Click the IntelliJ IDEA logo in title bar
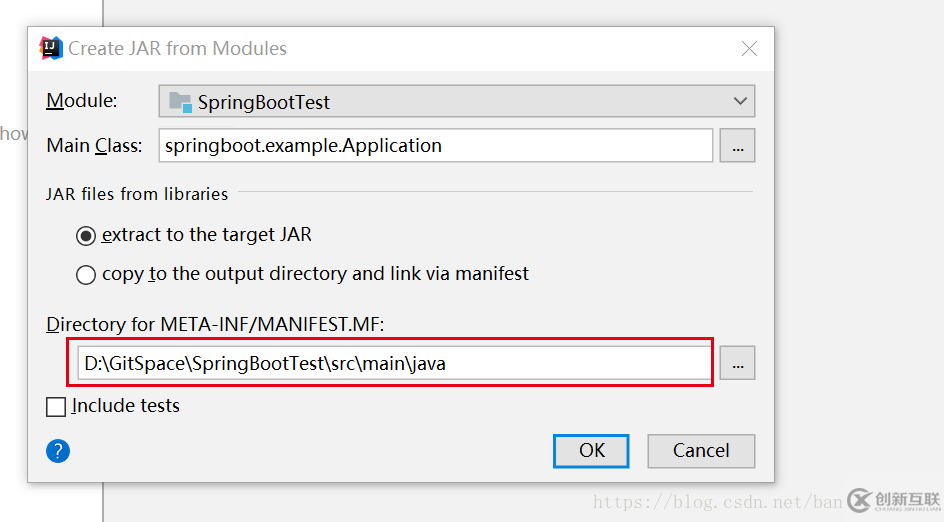Screen dimensions: 944x522 coord(51,48)
